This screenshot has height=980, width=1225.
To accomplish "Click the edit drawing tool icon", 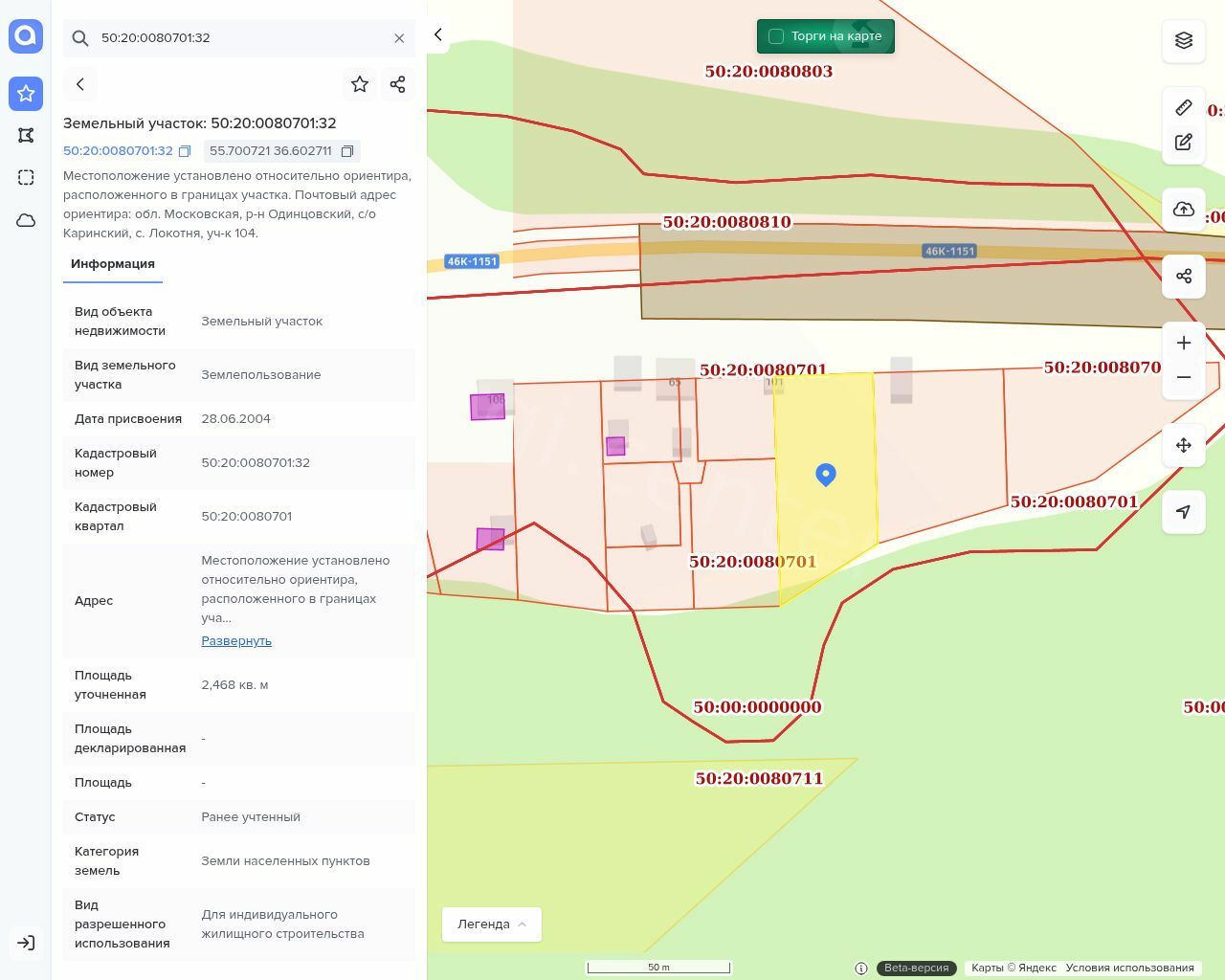I will (1184, 143).
